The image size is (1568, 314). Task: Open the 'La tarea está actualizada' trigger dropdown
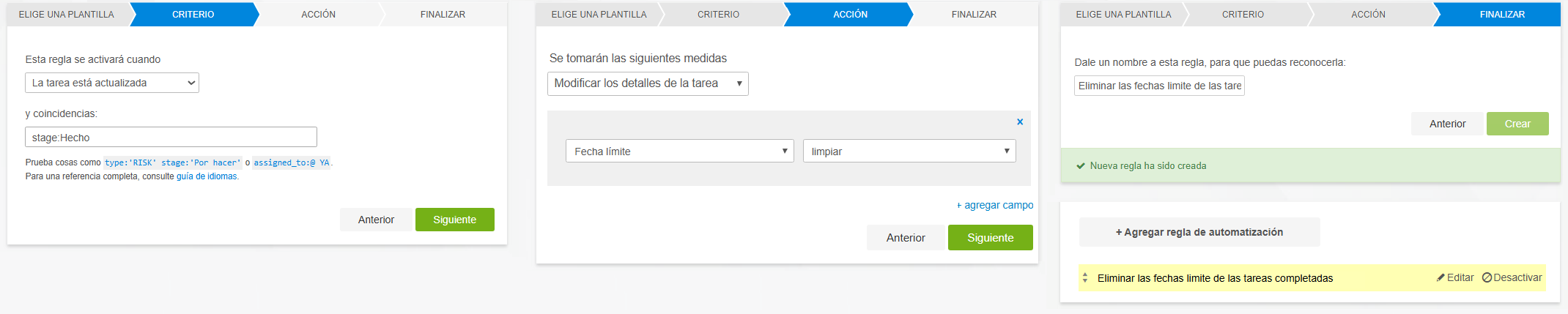(x=112, y=83)
